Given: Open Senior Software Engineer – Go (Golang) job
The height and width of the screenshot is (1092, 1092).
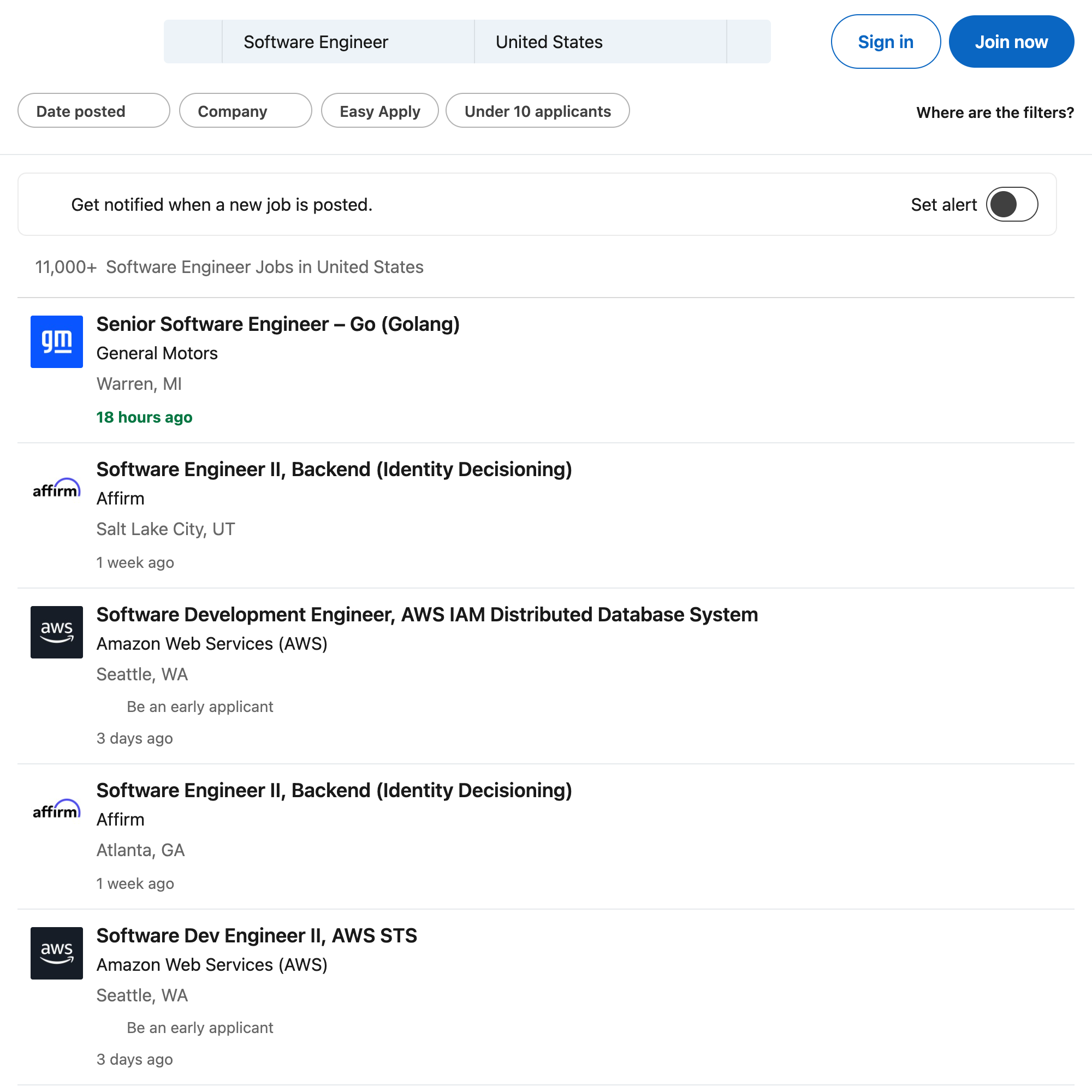Looking at the screenshot, I should (x=278, y=324).
